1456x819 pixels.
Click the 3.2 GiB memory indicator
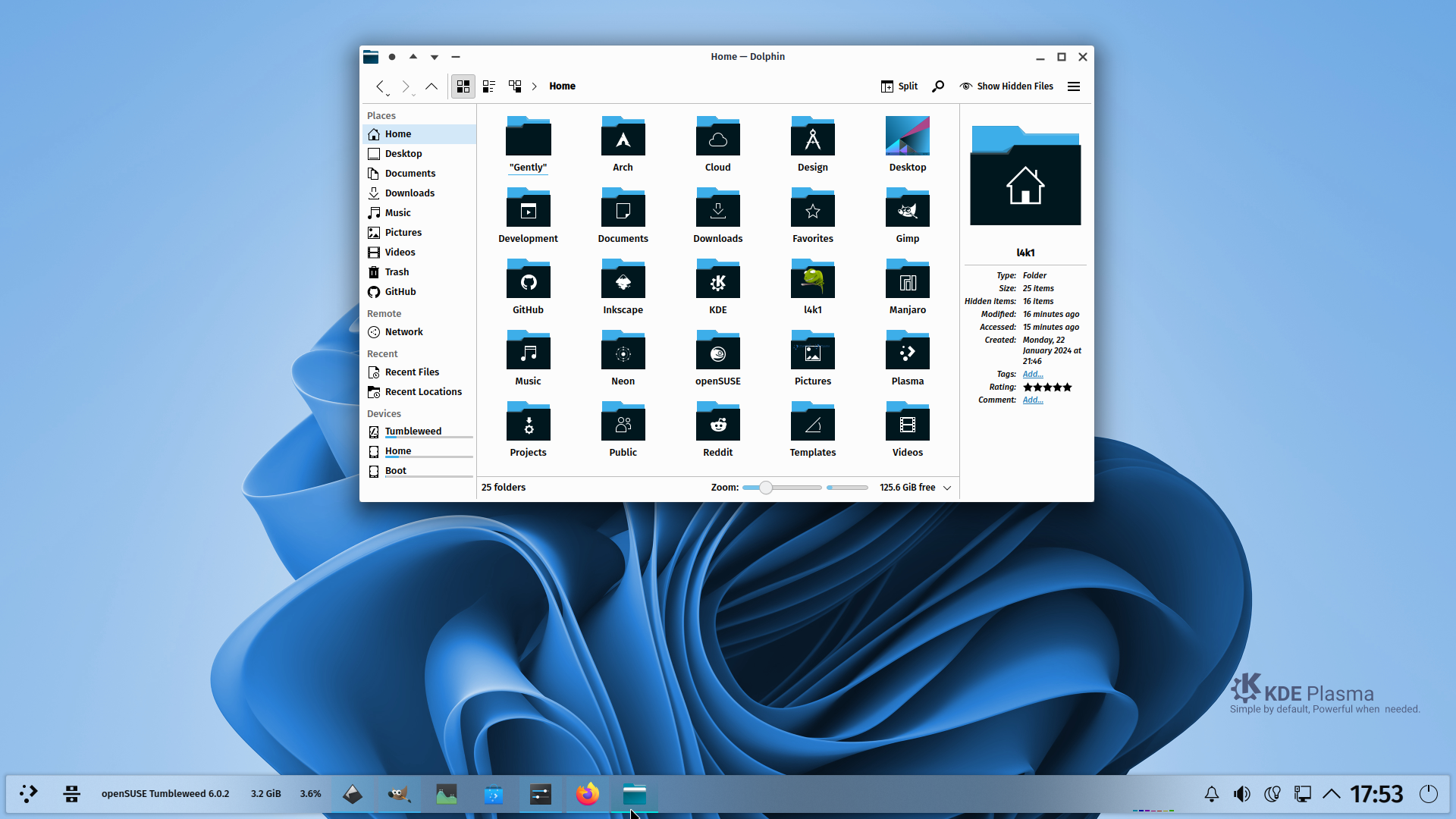265,794
